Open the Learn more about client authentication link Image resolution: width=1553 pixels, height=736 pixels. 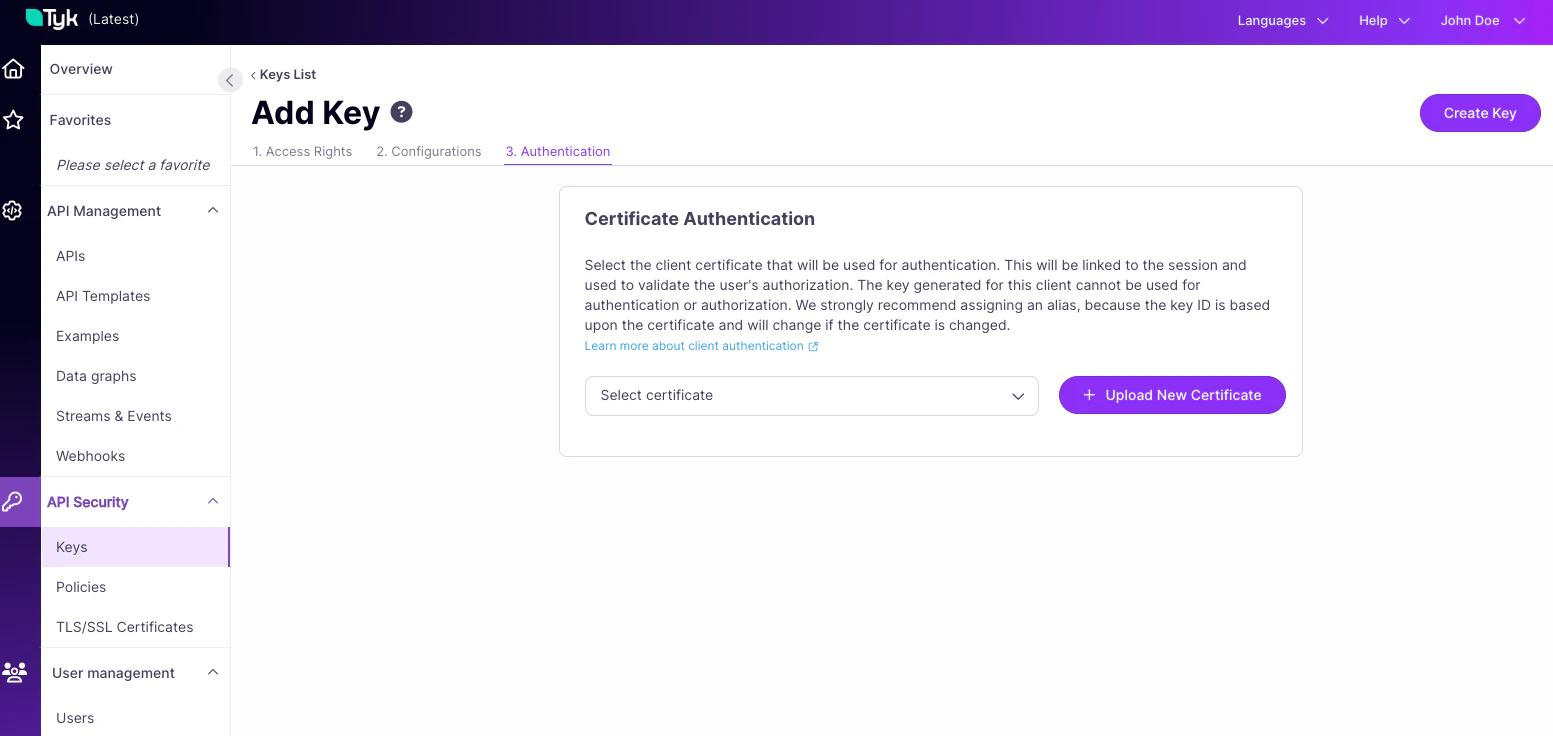click(x=694, y=345)
